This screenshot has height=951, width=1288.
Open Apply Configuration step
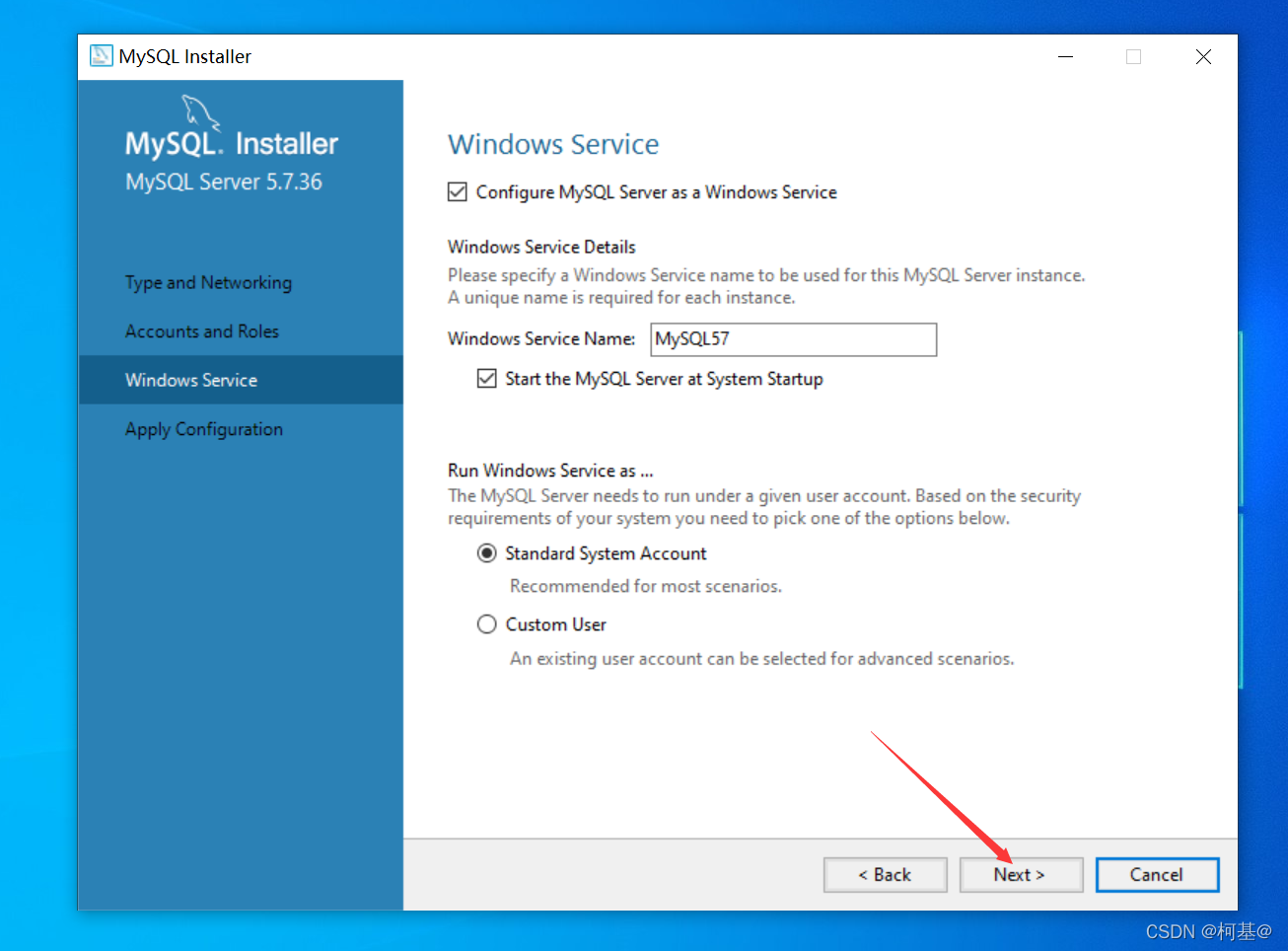pyautogui.click(x=204, y=429)
